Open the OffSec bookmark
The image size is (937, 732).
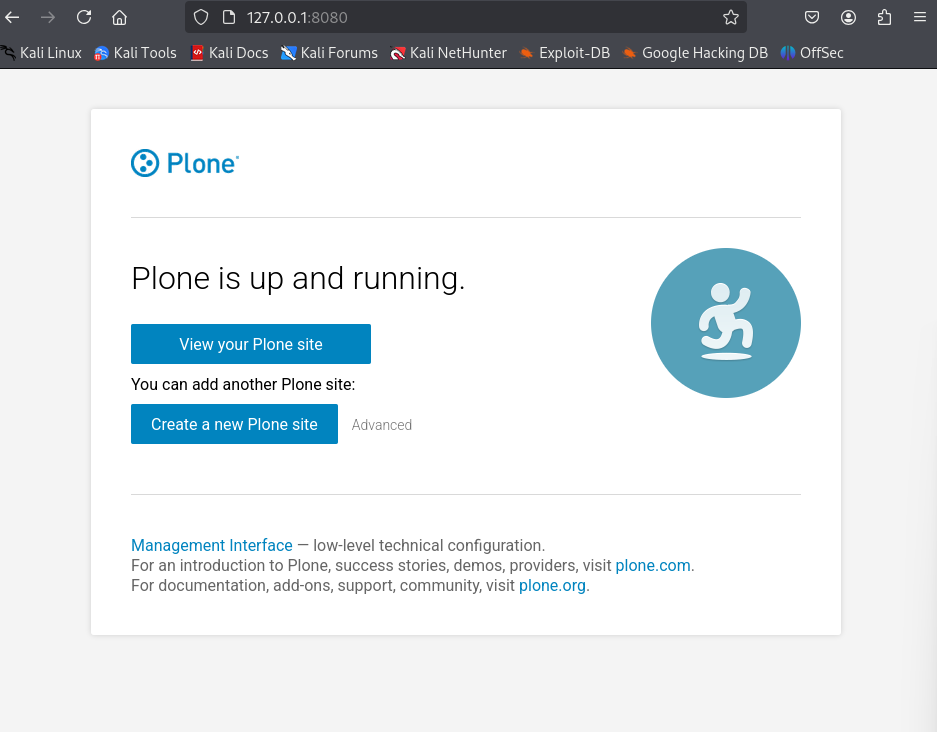pyautogui.click(x=812, y=53)
